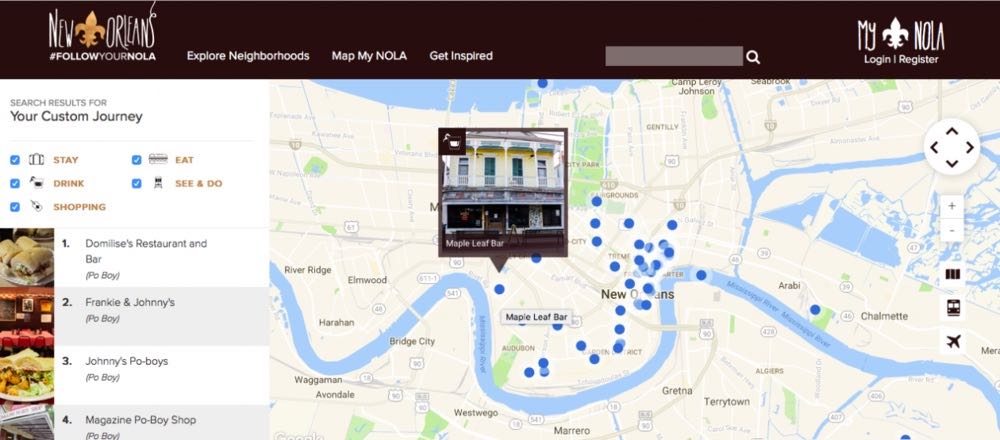Click the Register link

(x=918, y=59)
